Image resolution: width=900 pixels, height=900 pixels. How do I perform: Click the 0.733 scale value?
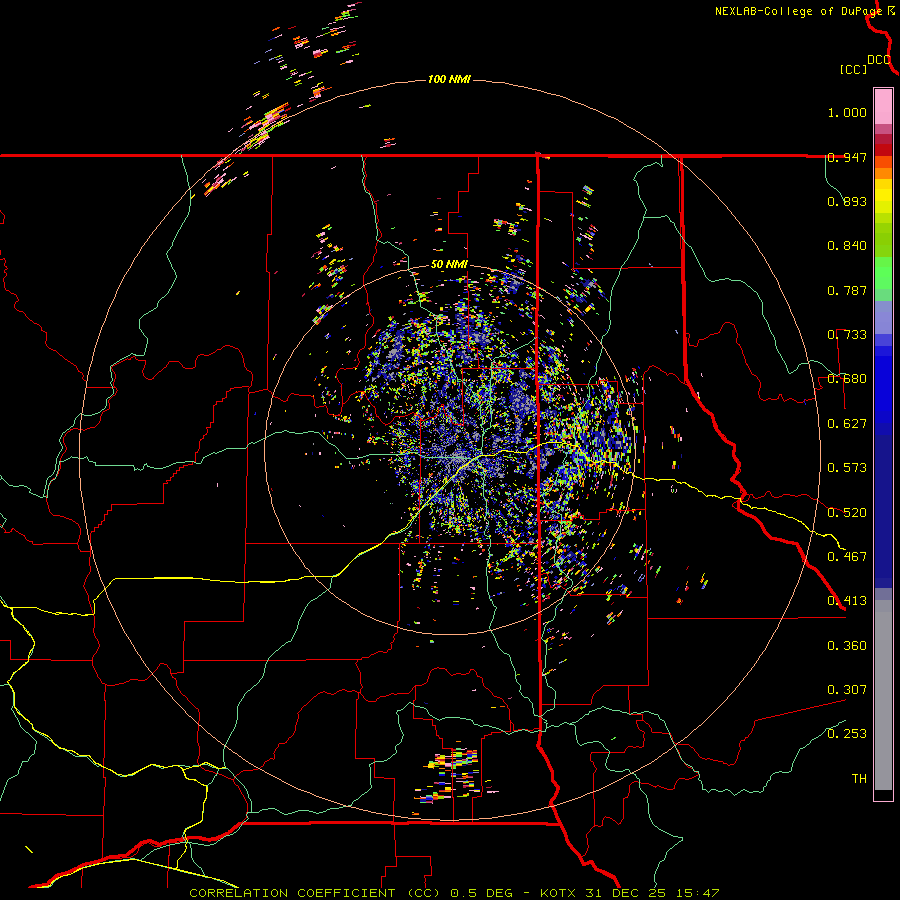tap(847, 335)
